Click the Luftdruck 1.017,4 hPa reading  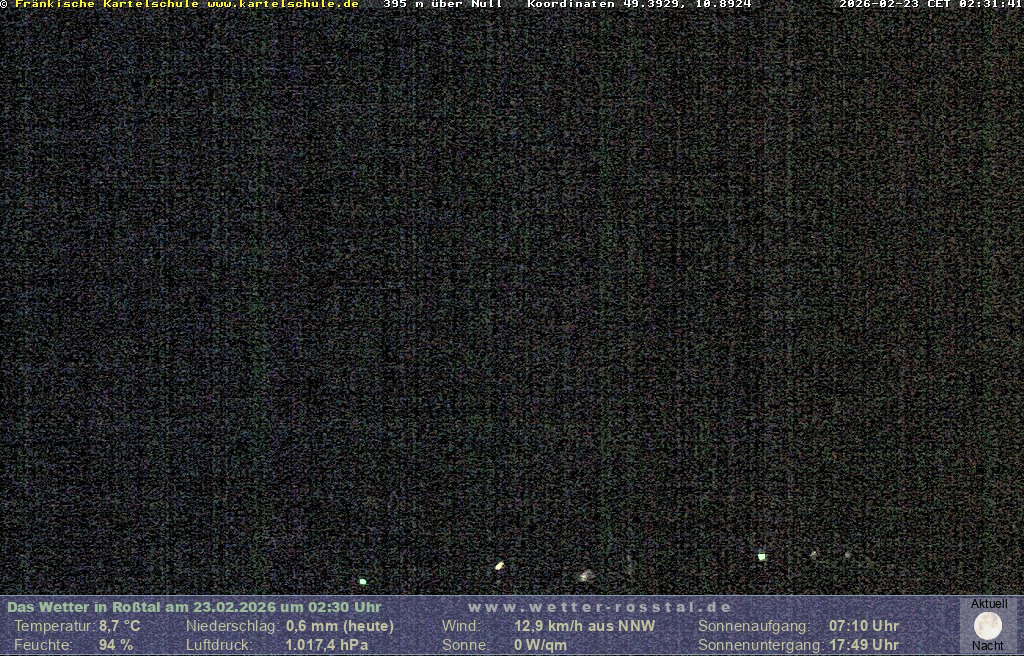[x=326, y=645]
